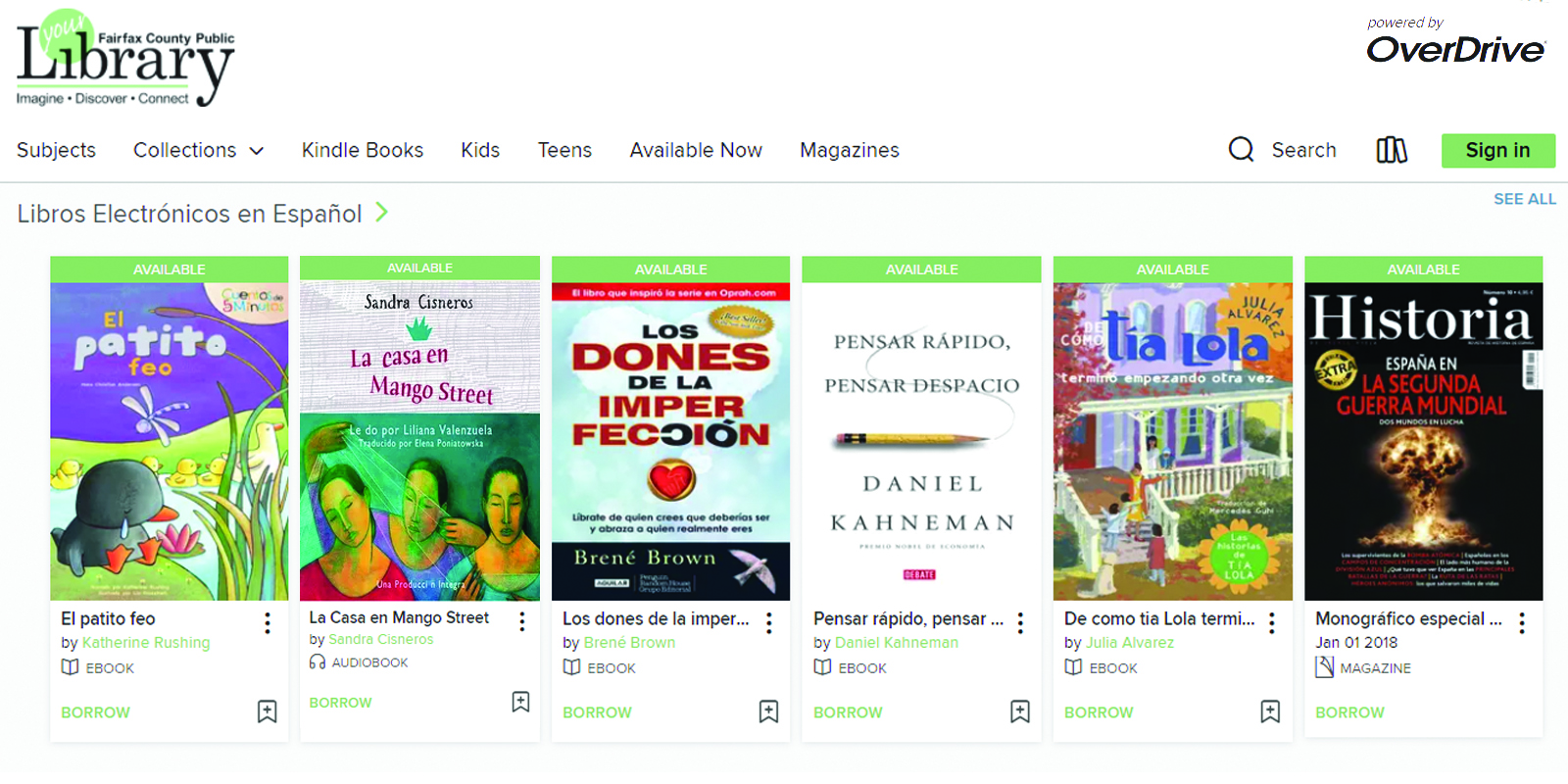Screen dimensions: 1568x784
Task: Borrow La Casa en Mango Street audiobook
Action: click(x=340, y=703)
